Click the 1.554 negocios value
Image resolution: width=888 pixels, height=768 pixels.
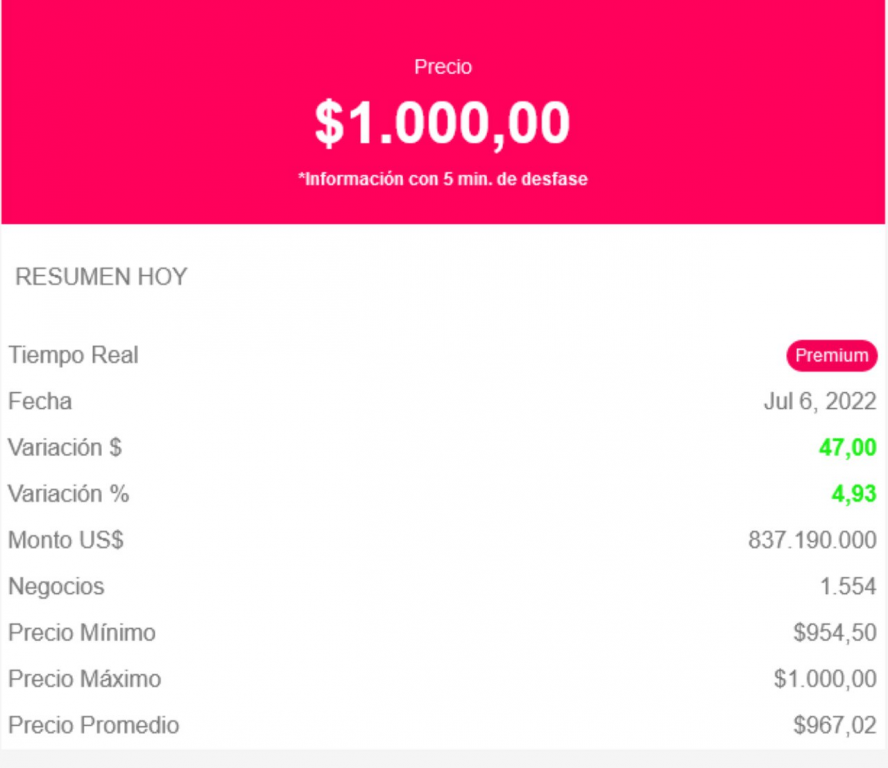pos(848,587)
